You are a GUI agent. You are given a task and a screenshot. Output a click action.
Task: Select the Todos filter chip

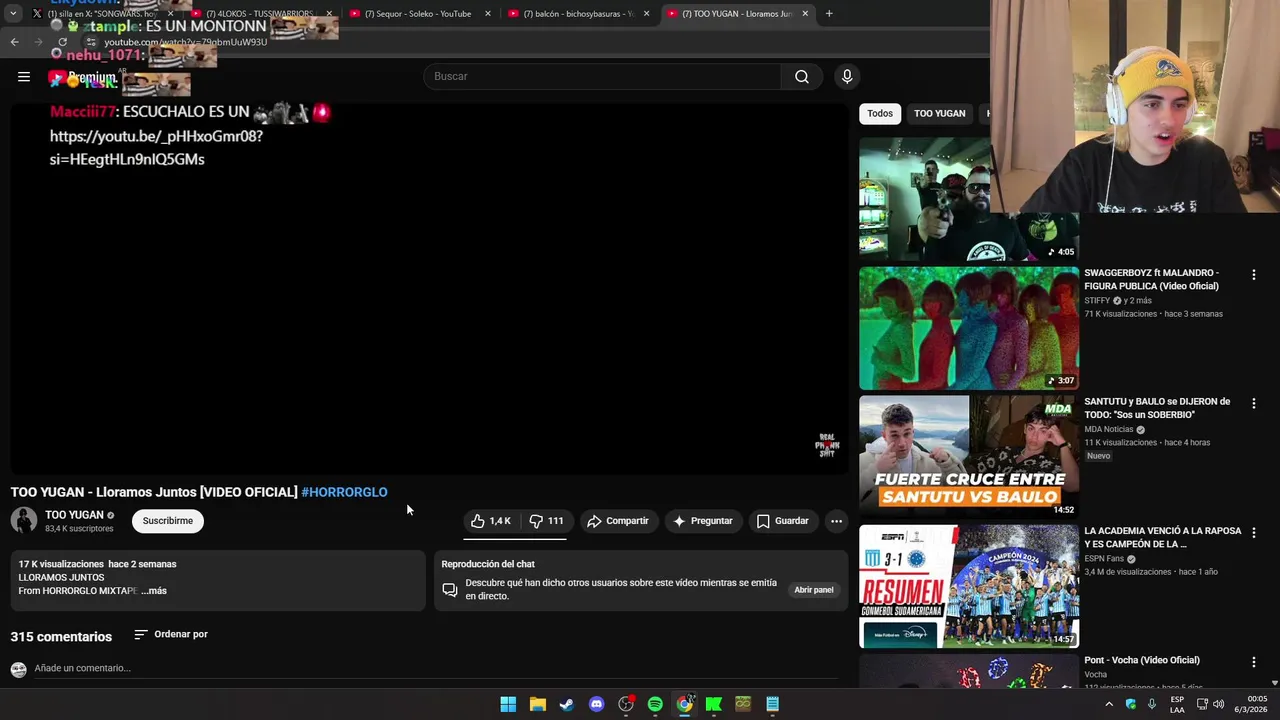pos(880,113)
